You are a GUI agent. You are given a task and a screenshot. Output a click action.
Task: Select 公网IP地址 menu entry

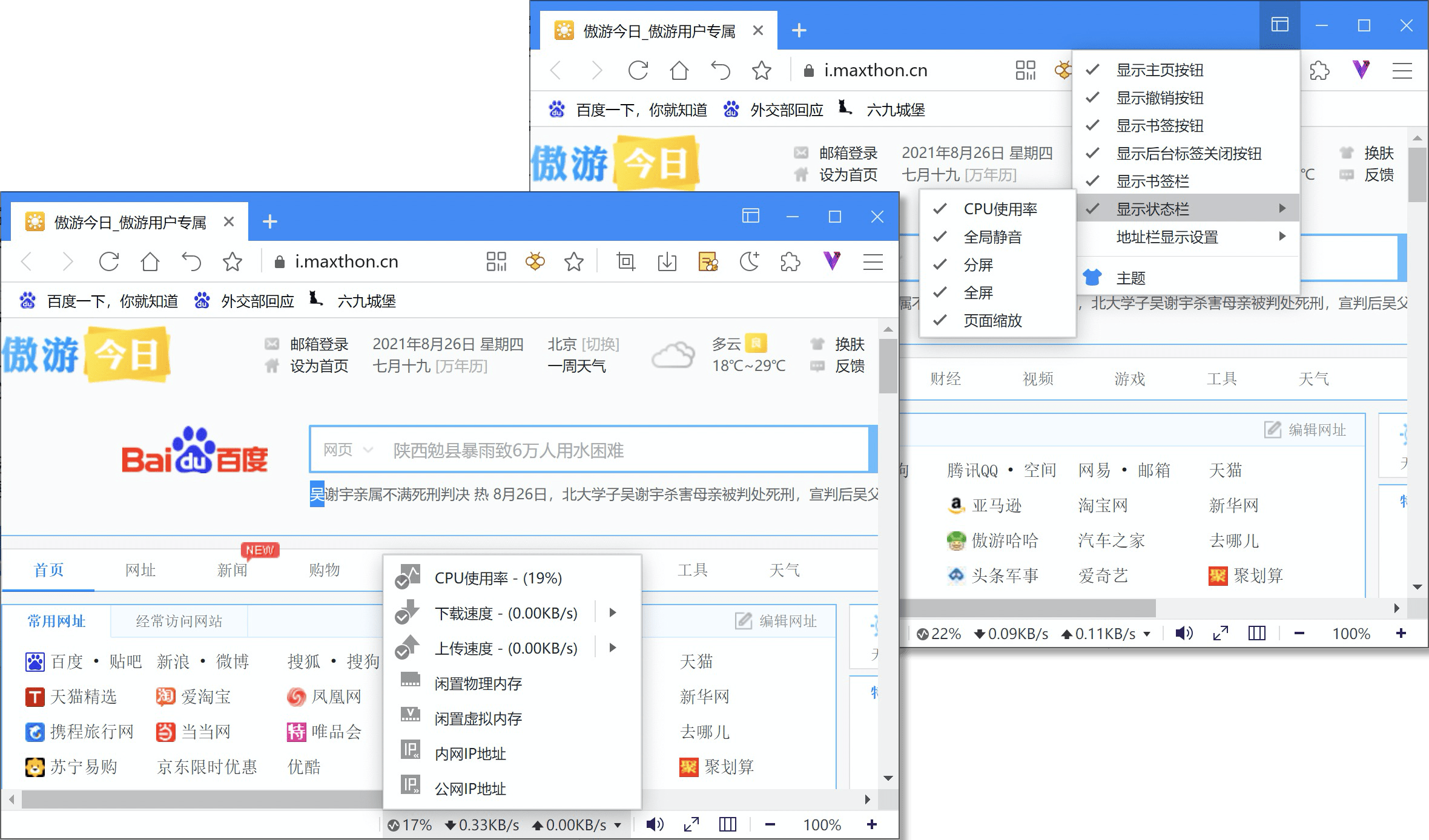512,789
